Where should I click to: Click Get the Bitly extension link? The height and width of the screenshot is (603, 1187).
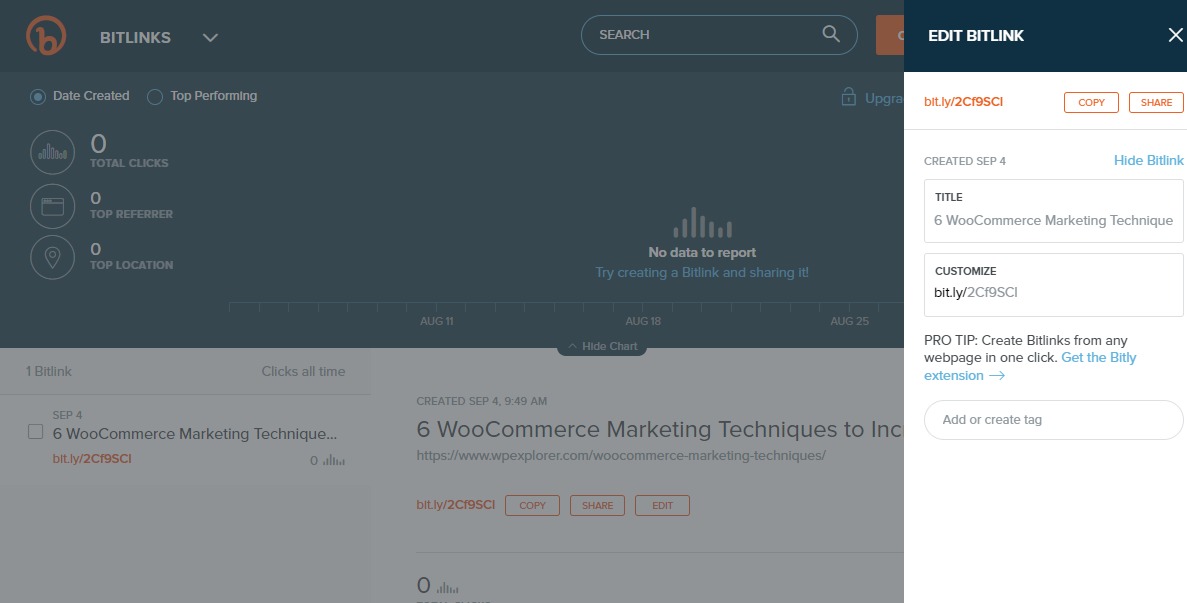click(1030, 366)
